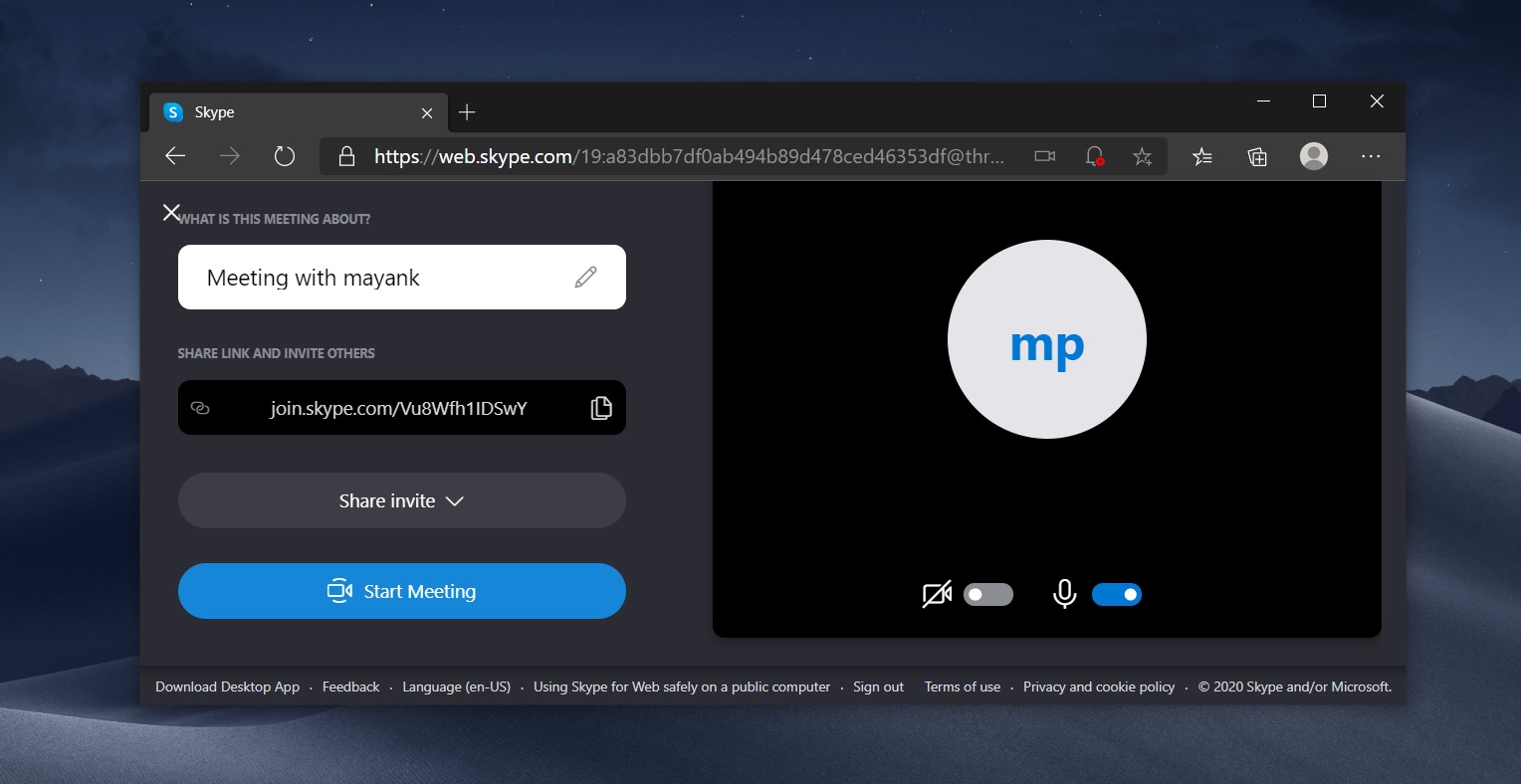Click the mp avatar circle

(x=1047, y=339)
